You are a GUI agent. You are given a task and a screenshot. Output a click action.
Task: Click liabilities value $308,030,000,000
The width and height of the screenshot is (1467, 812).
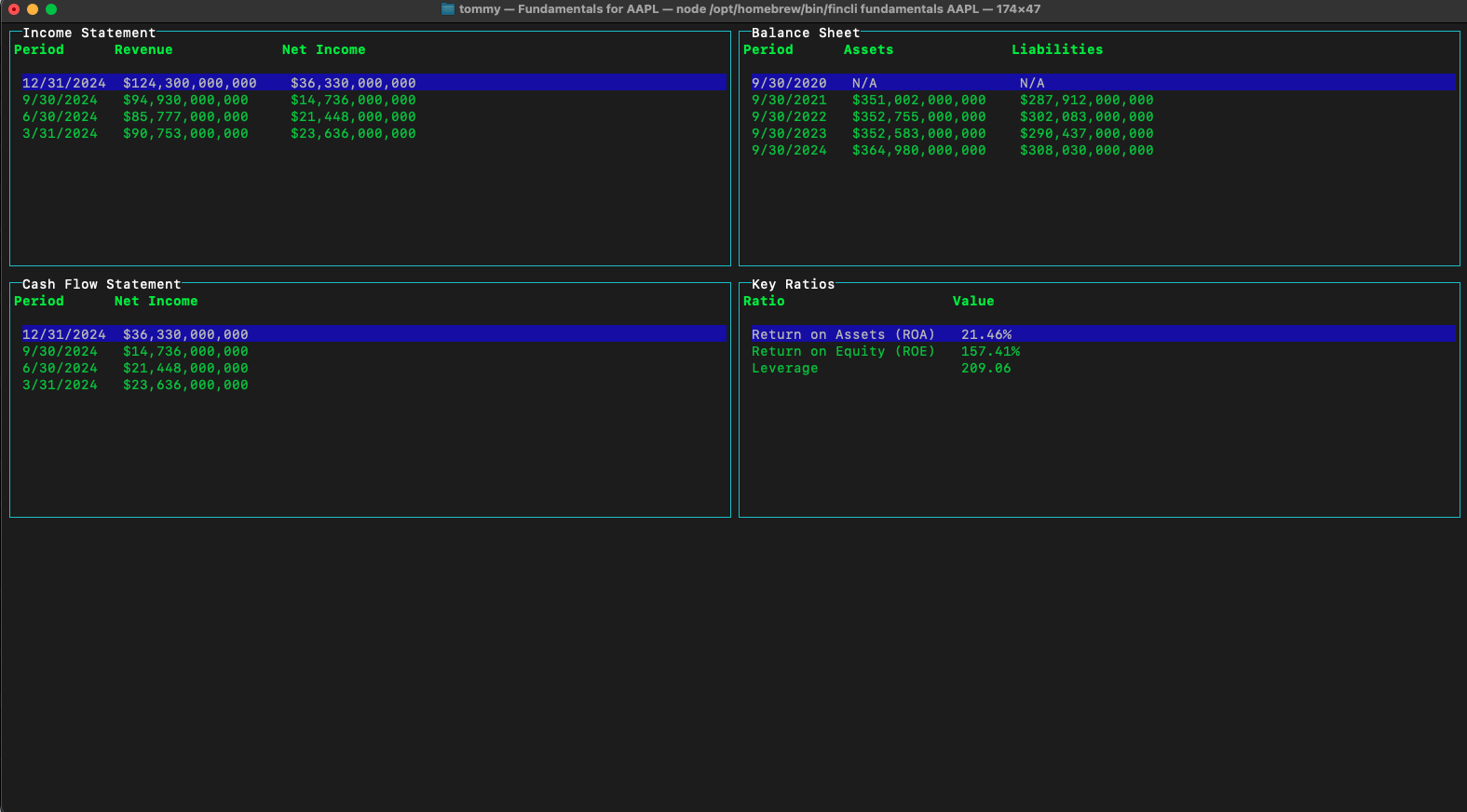(x=1087, y=150)
